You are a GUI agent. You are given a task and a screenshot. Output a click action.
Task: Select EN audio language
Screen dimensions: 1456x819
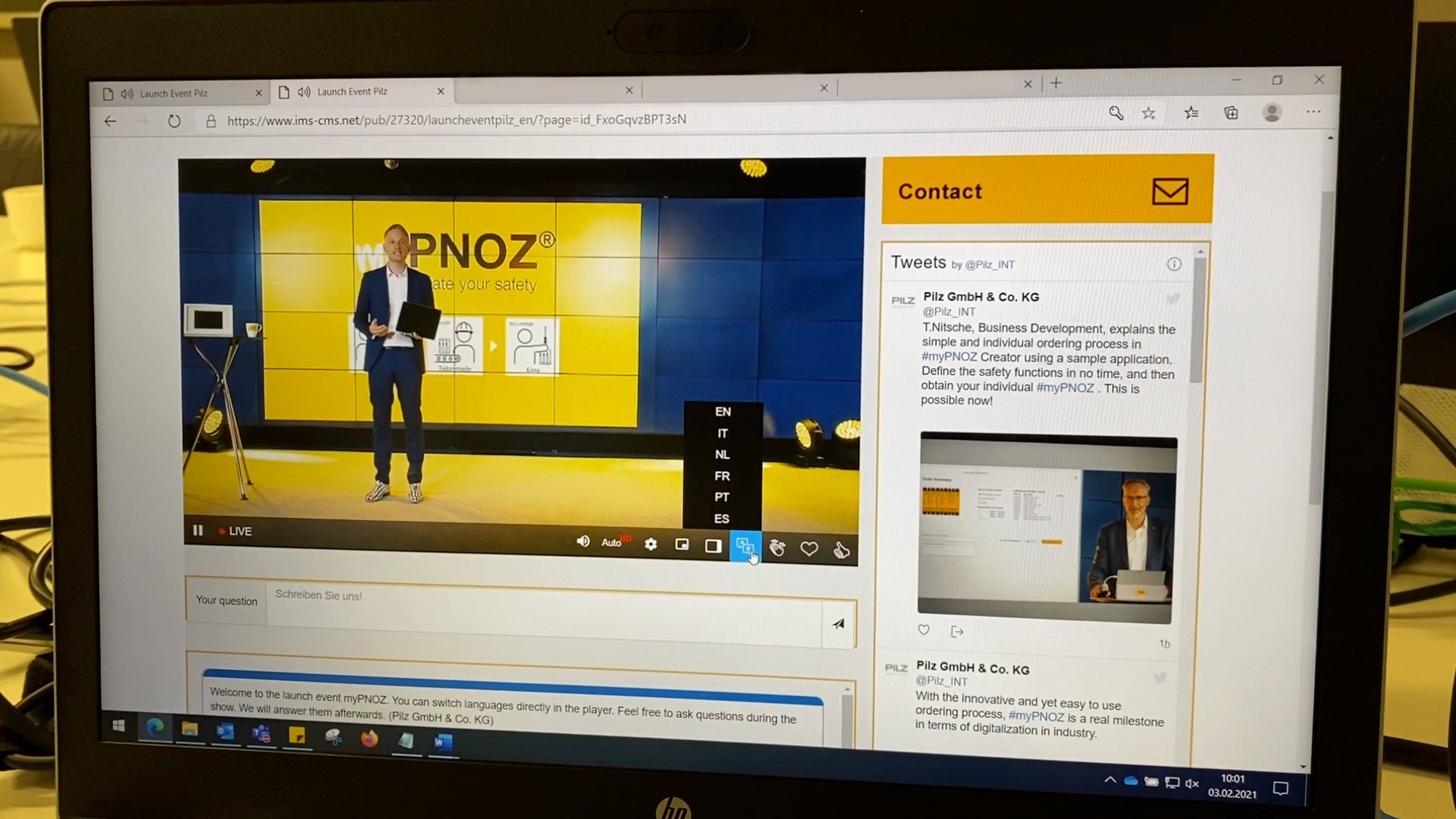(x=723, y=411)
